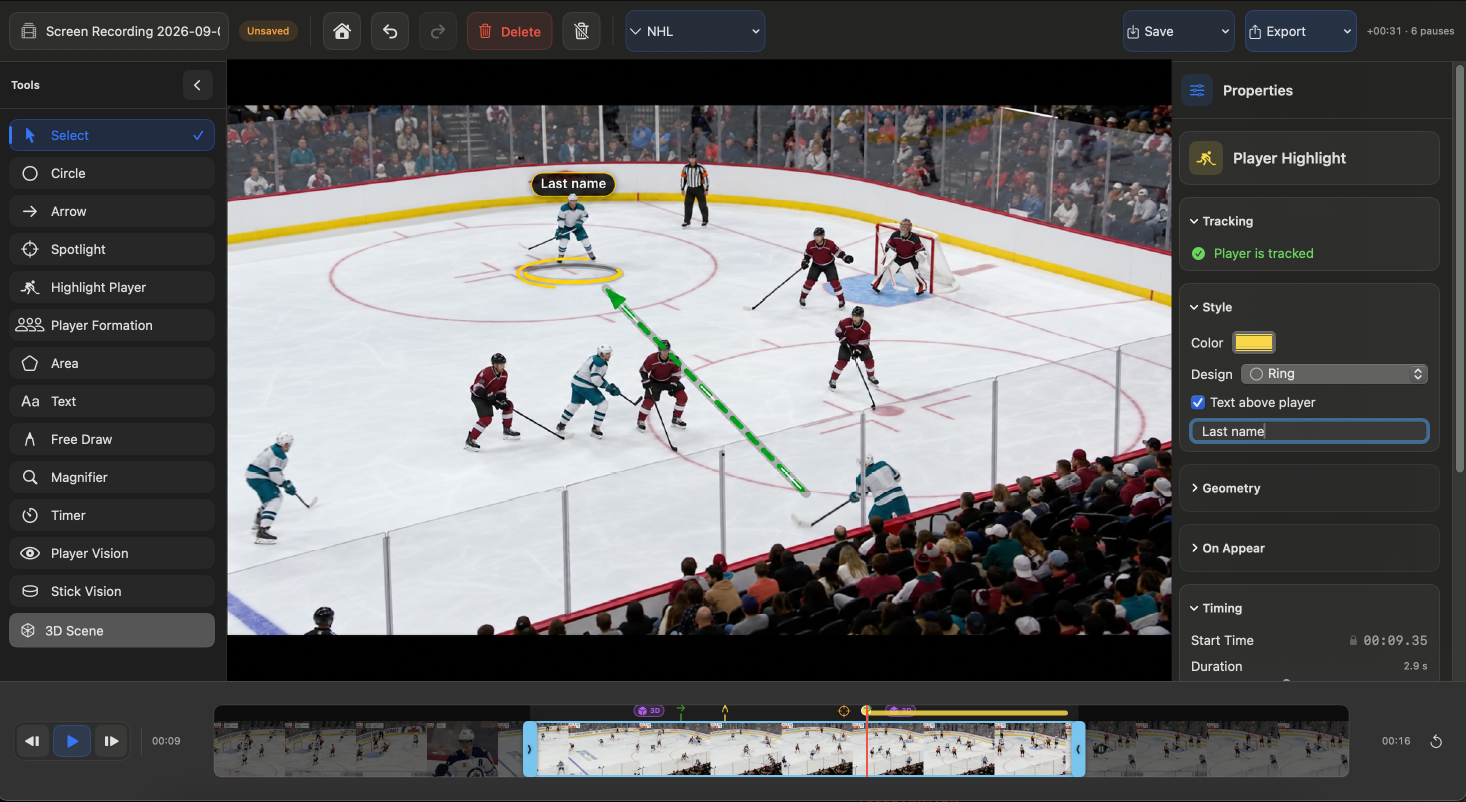The height and width of the screenshot is (802, 1466).
Task: Select the Arrow tool
Action: [x=112, y=211]
